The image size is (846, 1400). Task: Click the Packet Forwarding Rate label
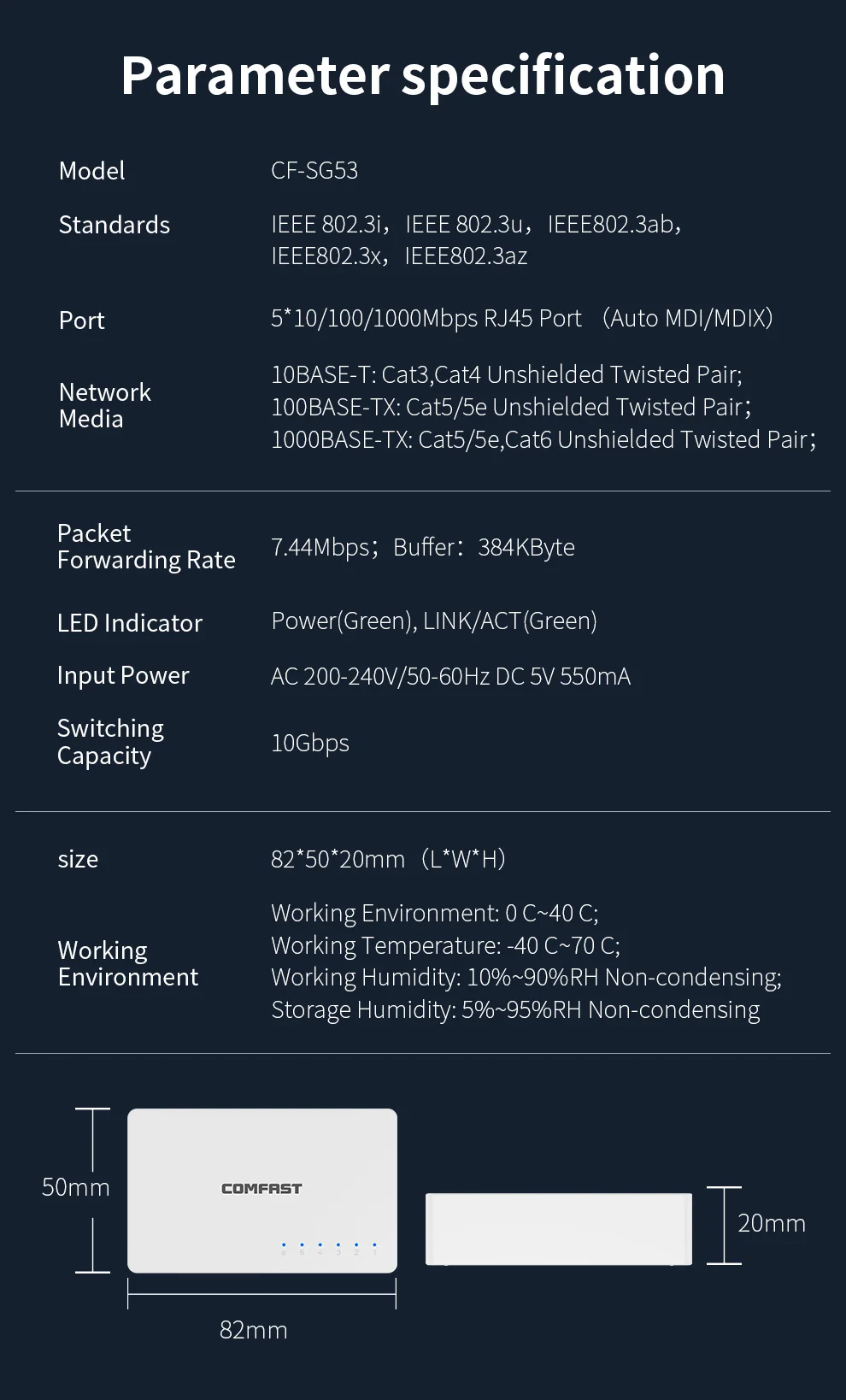[146, 546]
